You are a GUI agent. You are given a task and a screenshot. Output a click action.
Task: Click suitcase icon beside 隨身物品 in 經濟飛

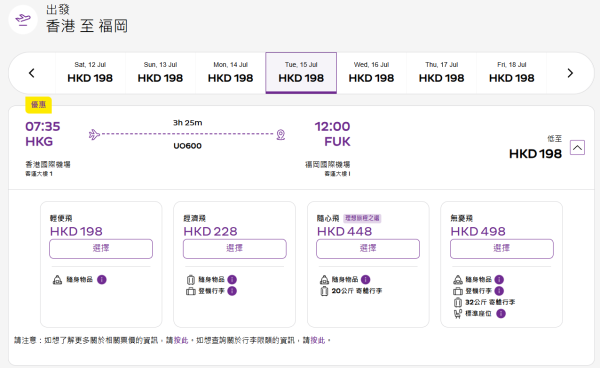tap(191, 280)
